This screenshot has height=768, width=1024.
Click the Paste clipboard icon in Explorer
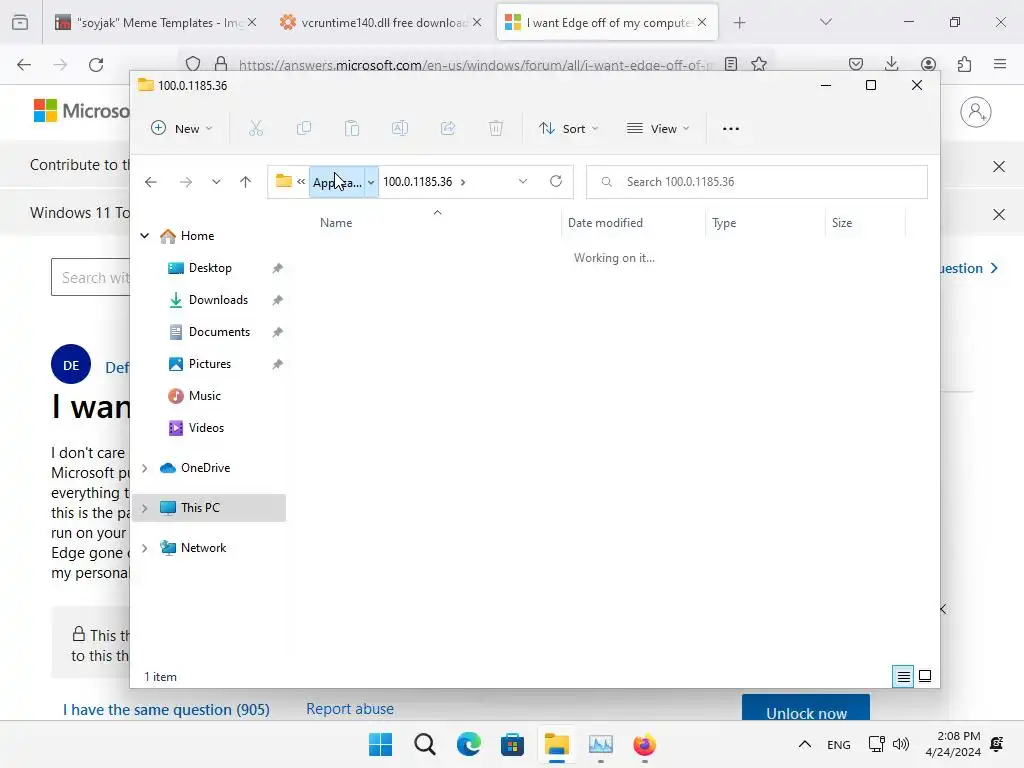click(352, 129)
